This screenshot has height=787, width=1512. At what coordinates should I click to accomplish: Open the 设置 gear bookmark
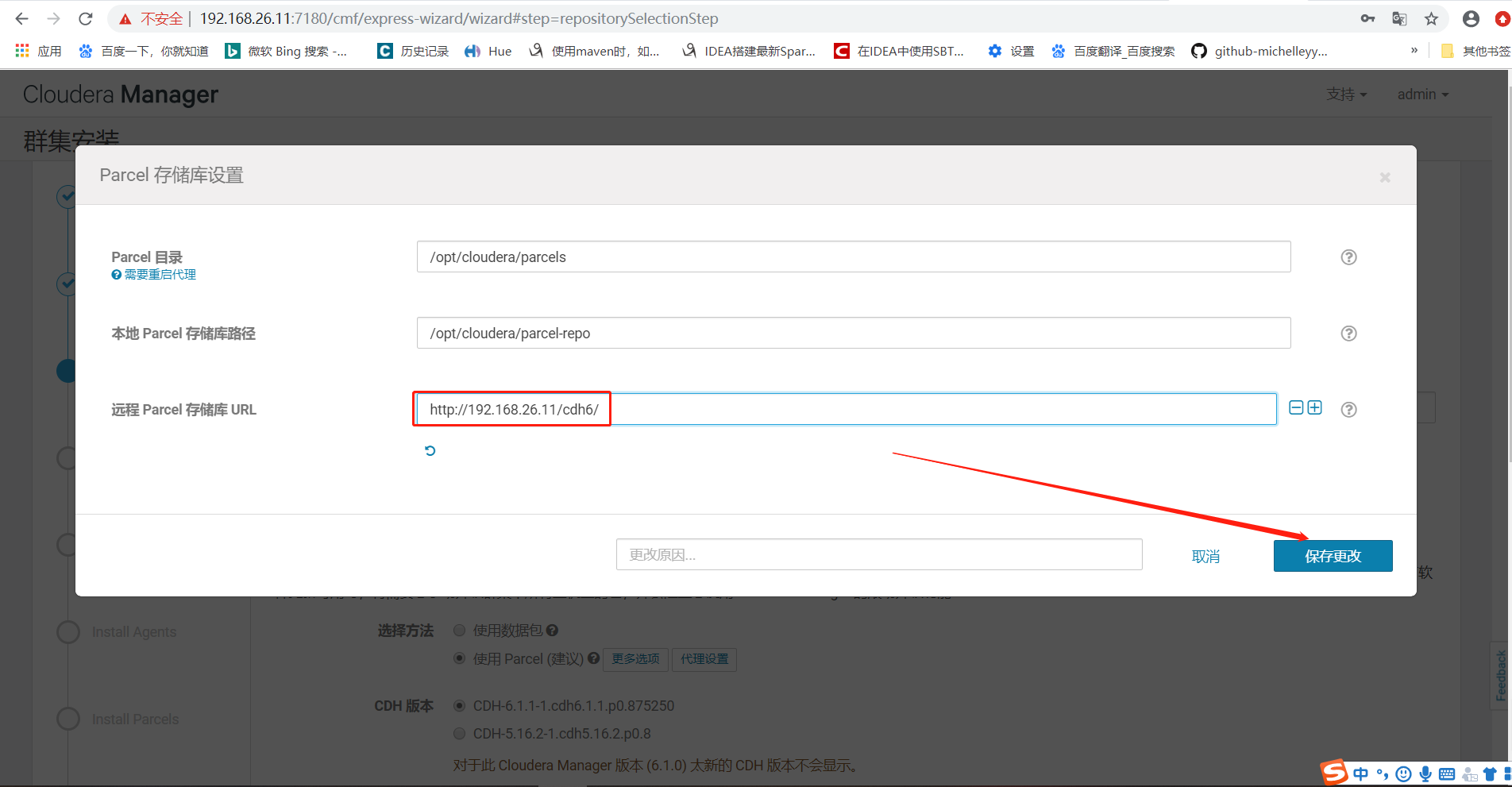coord(1011,51)
